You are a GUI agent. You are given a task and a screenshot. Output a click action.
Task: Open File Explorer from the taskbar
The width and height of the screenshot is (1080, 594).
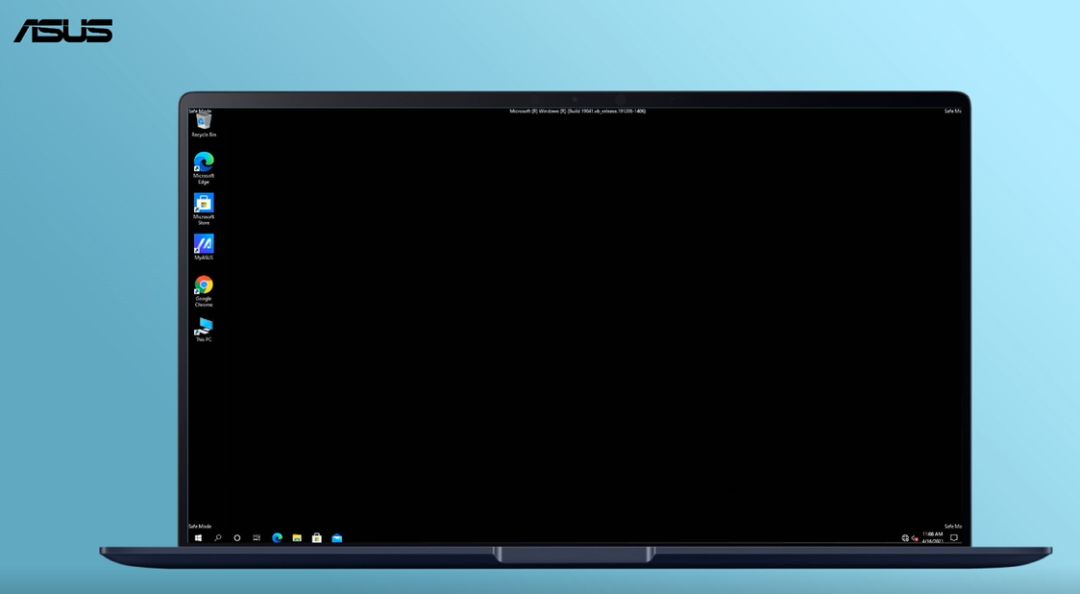coord(297,537)
